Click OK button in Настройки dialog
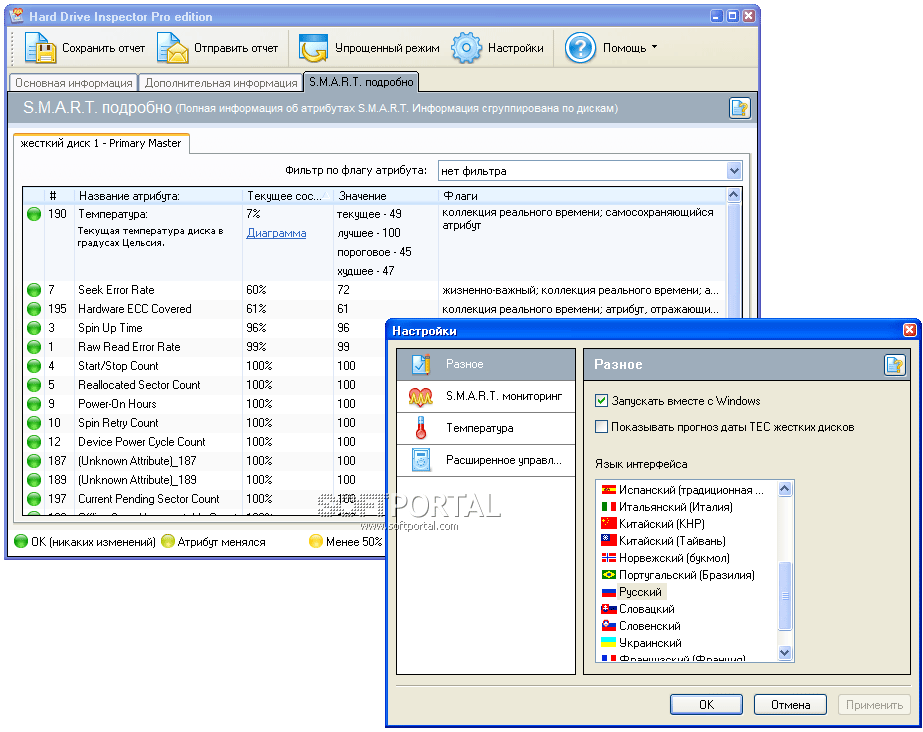The image size is (923, 732). (706, 704)
